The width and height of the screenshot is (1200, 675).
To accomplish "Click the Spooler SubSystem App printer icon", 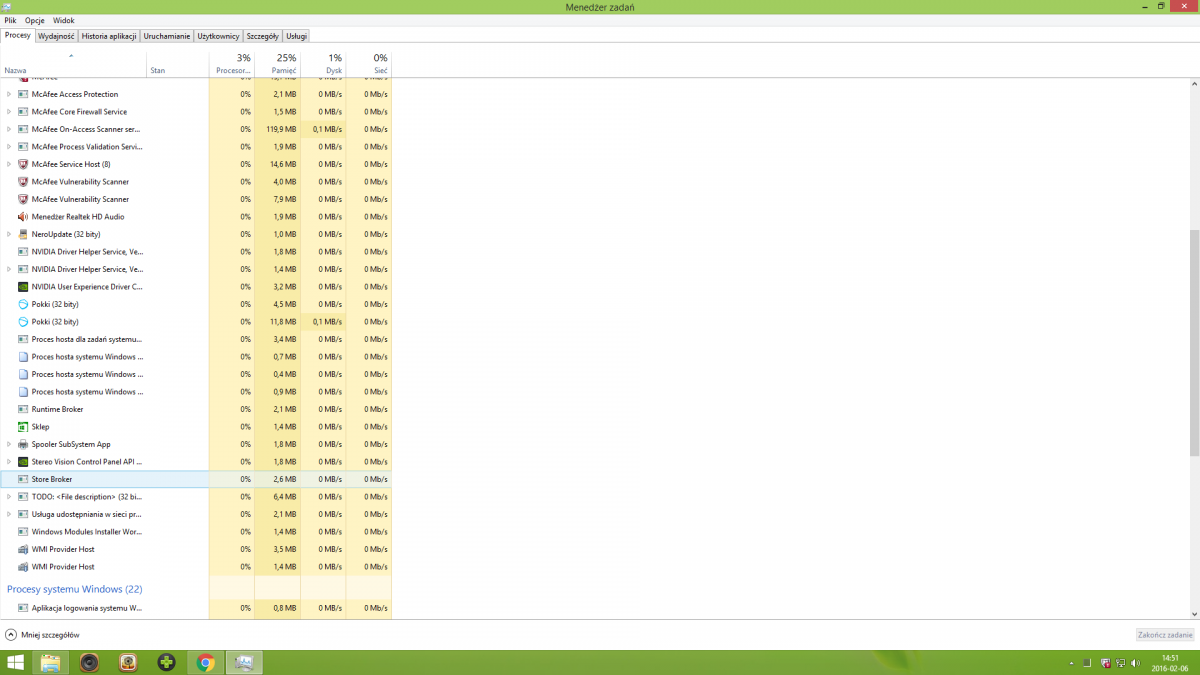I will coord(23,444).
